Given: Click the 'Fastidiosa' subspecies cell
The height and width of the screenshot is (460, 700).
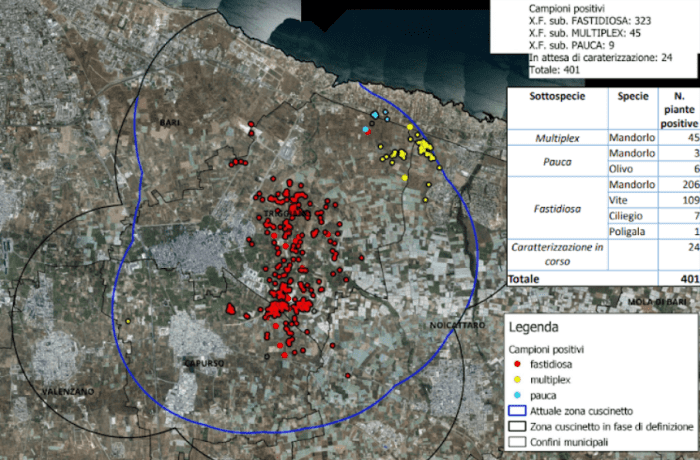Looking at the screenshot, I should click(557, 209).
